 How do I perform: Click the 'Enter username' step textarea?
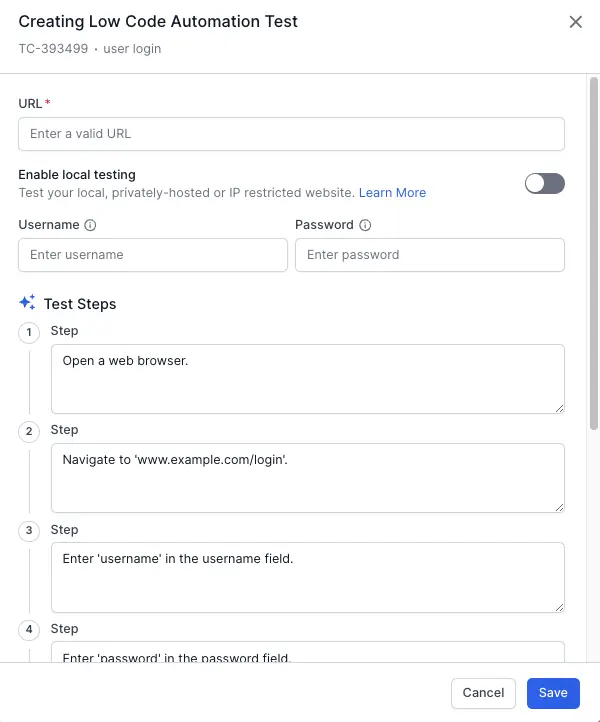(308, 576)
